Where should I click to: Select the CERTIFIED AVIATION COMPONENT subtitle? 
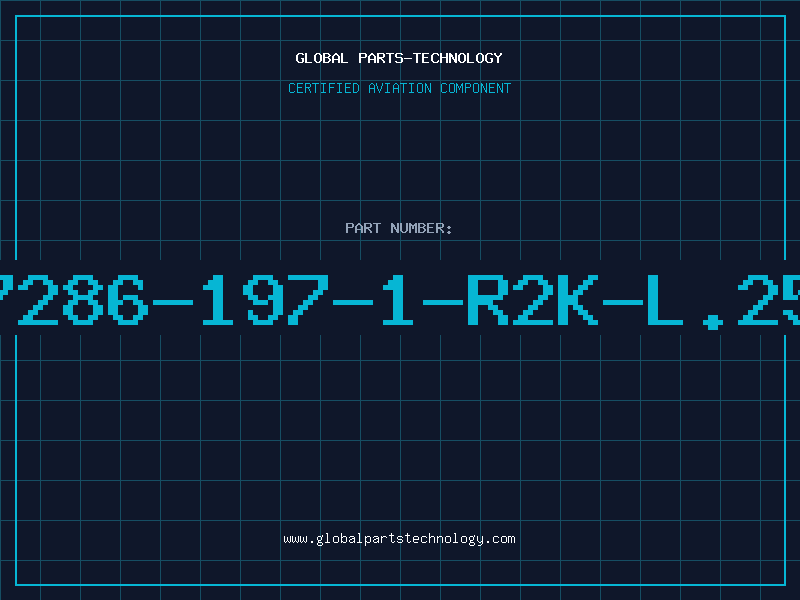tap(399, 88)
